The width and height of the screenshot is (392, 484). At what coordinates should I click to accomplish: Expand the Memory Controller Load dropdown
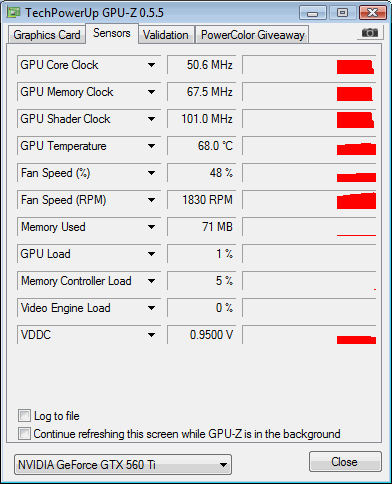151,281
